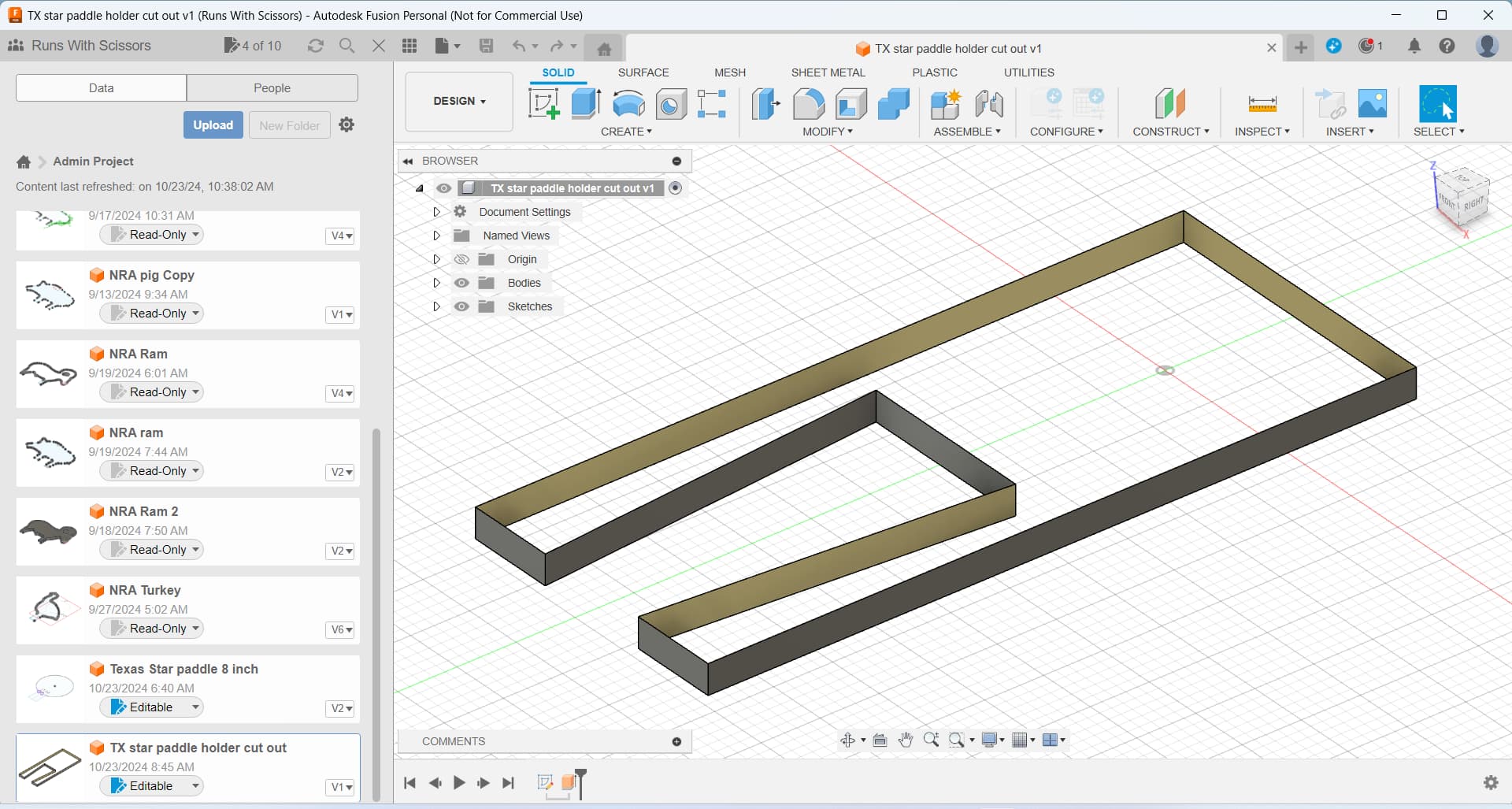Switch to the SURFACE tab
This screenshot has height=809, width=1512.
point(643,72)
